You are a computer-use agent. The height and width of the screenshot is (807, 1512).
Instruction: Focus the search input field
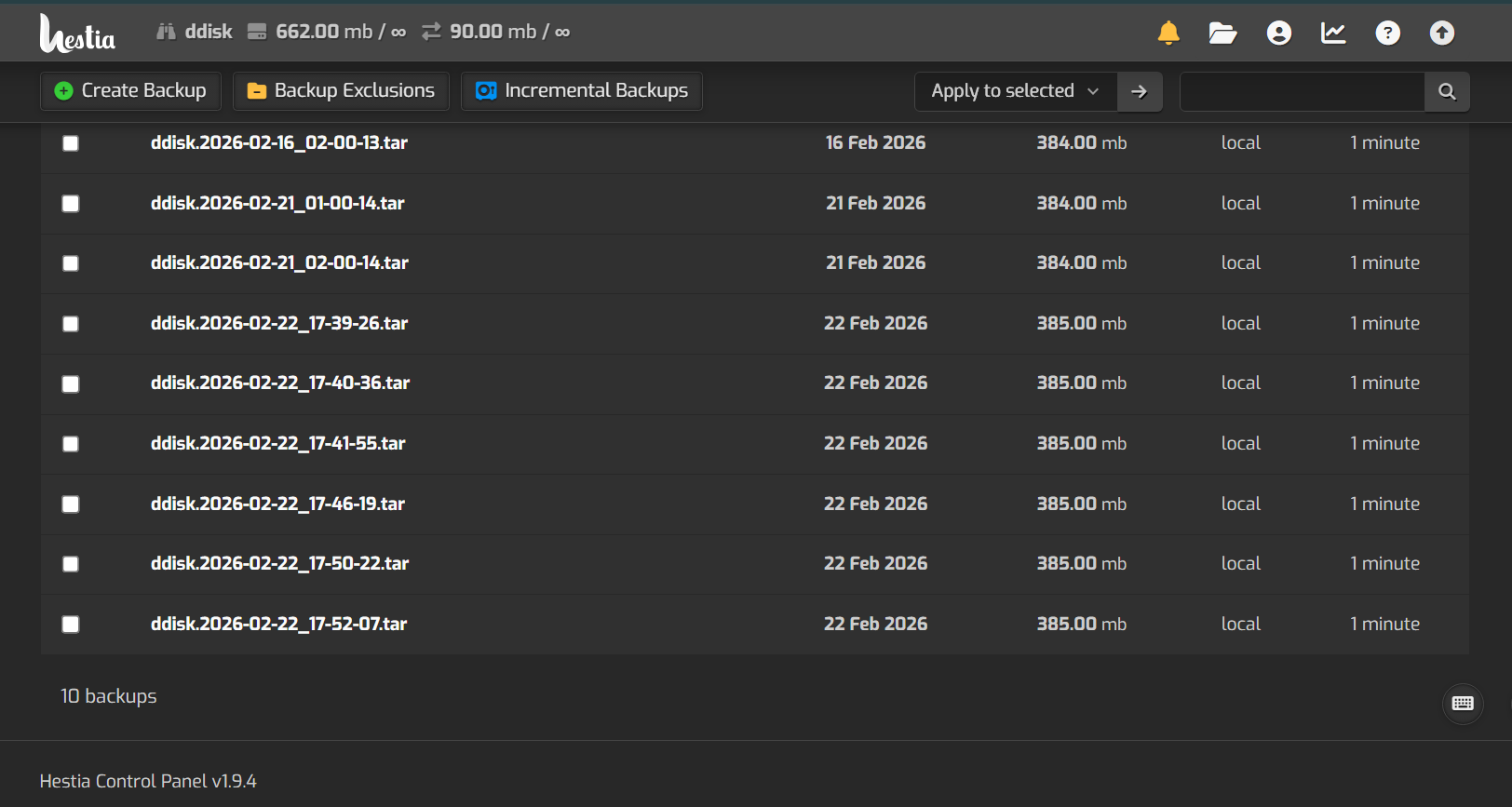pos(1302,91)
